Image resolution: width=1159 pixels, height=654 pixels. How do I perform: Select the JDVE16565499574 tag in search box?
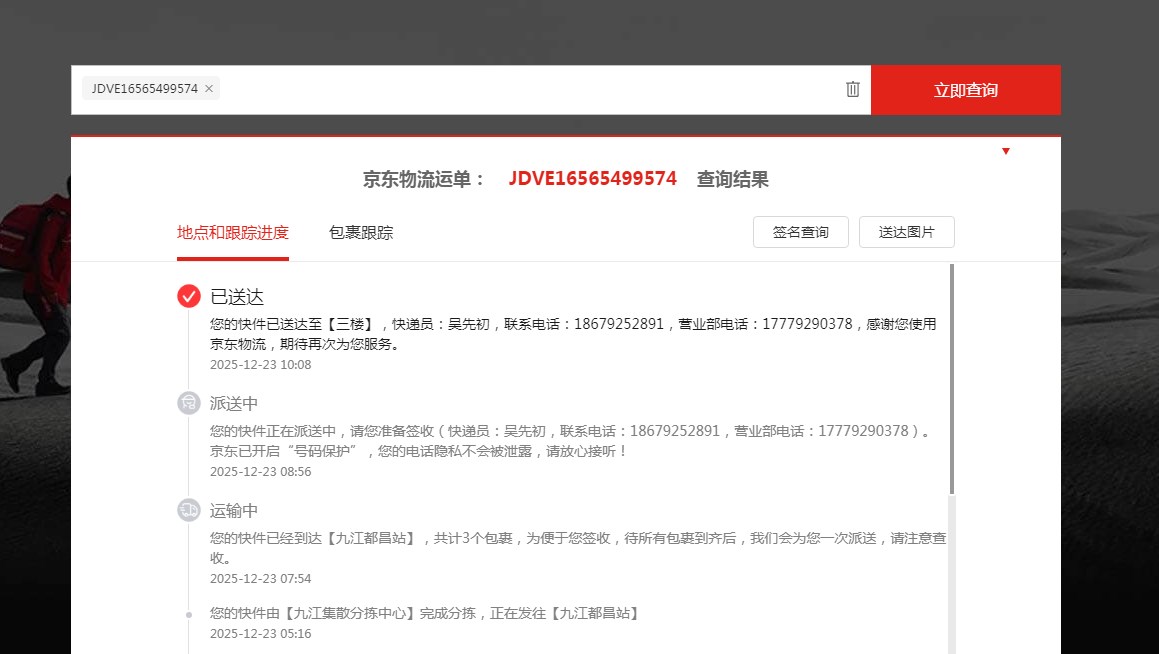pos(144,89)
